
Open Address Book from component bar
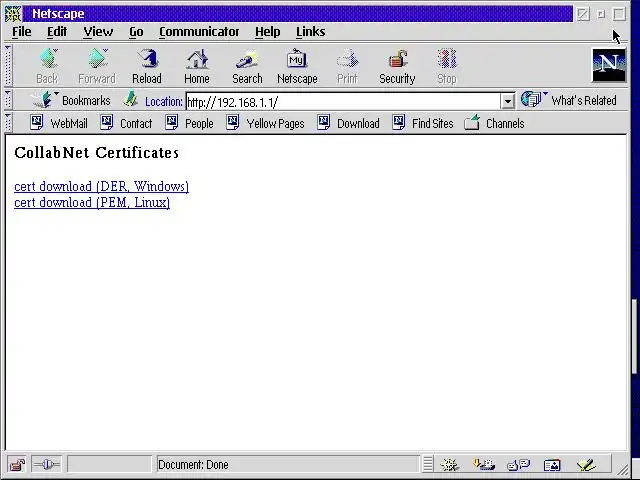(x=552, y=464)
